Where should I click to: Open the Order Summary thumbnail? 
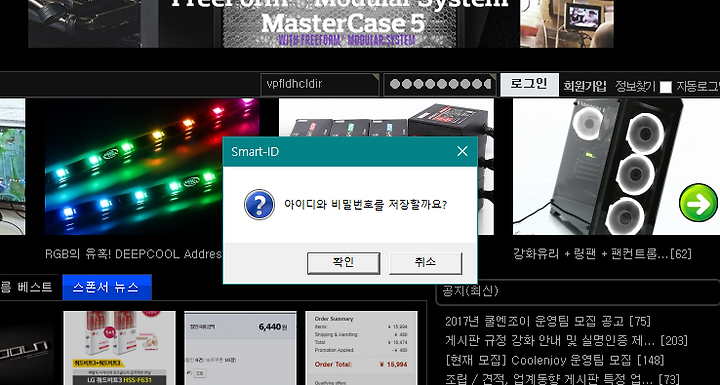(361, 348)
